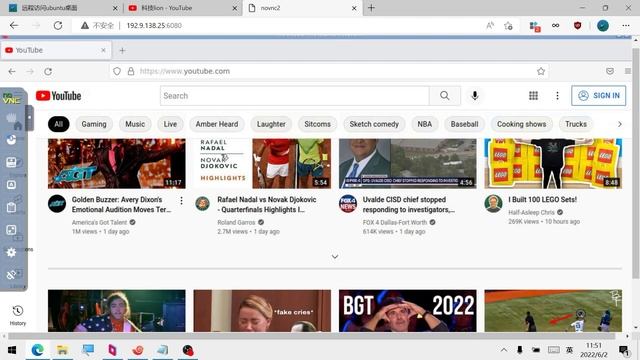The image size is (640, 360).
Task: Click the horizontal scrollbar at page bottom
Action: click(311, 336)
